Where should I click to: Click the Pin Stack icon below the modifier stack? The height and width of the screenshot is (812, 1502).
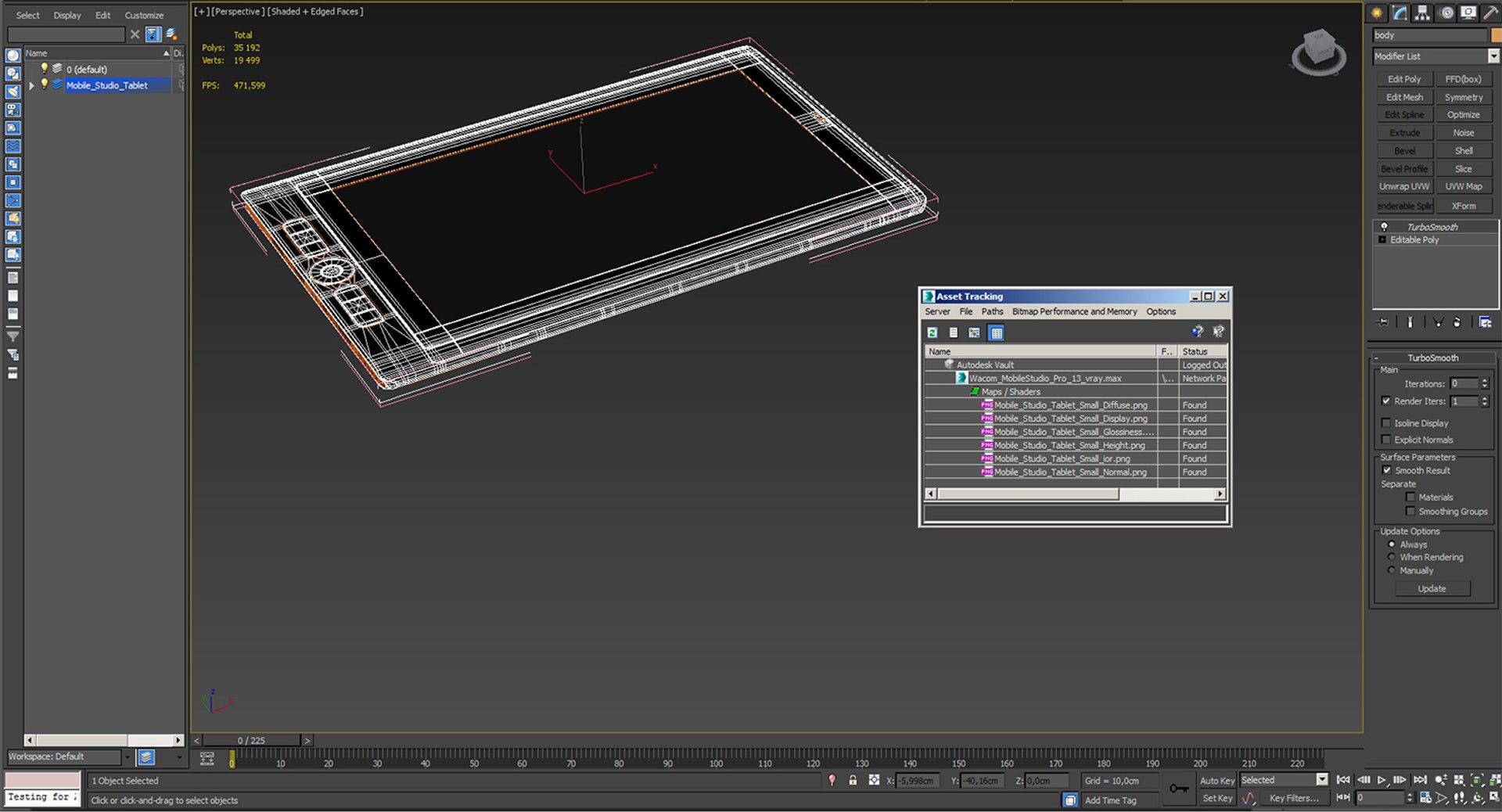[1383, 322]
